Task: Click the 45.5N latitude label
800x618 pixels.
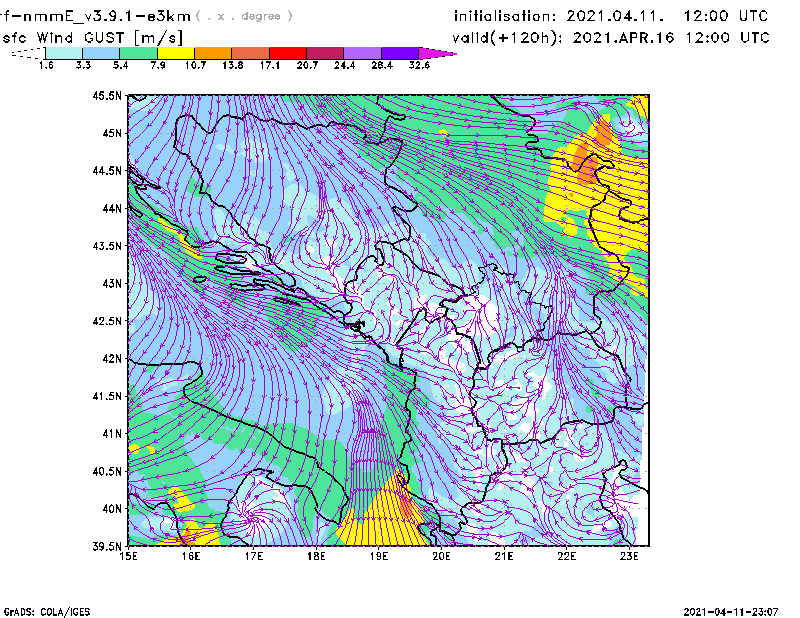Action: coord(107,95)
